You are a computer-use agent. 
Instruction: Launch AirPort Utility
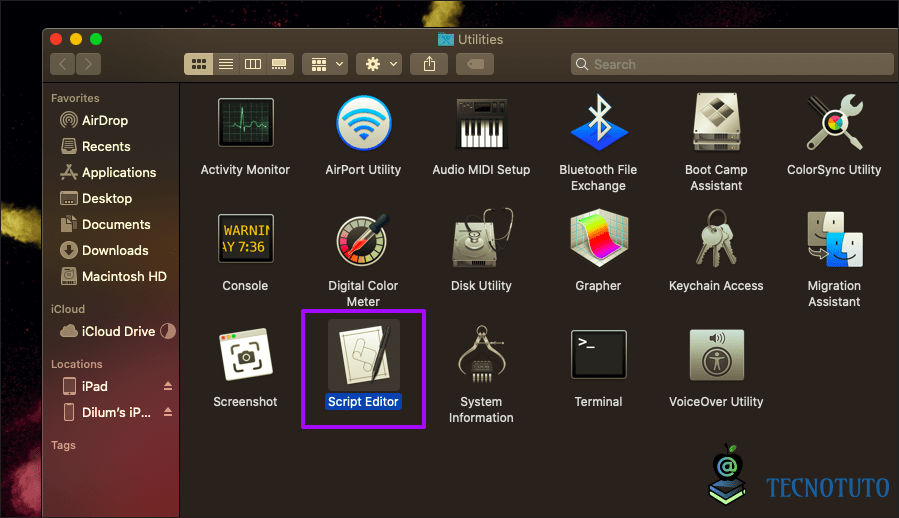[363, 122]
